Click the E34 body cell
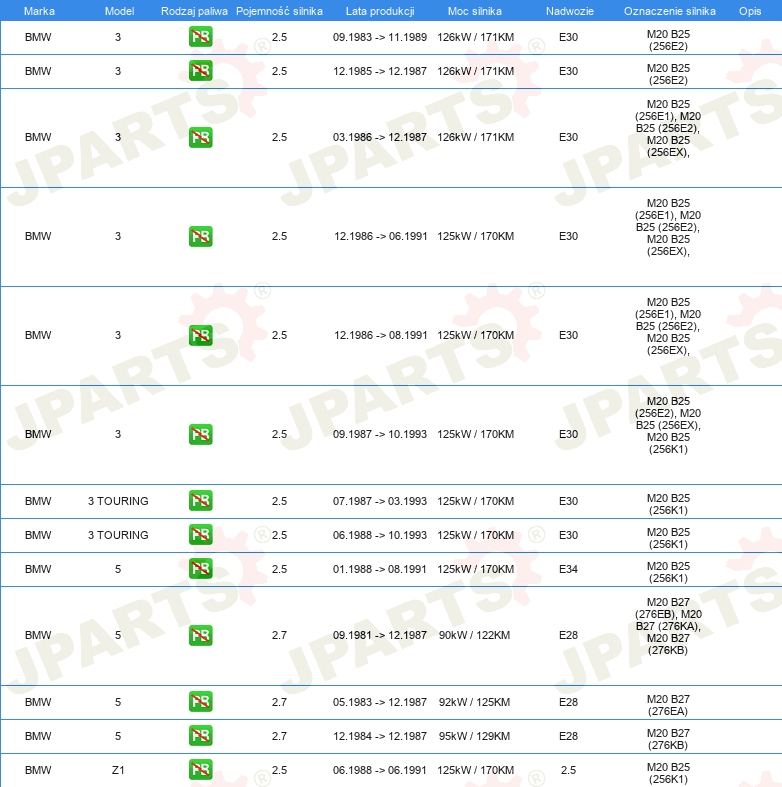 tap(568, 569)
